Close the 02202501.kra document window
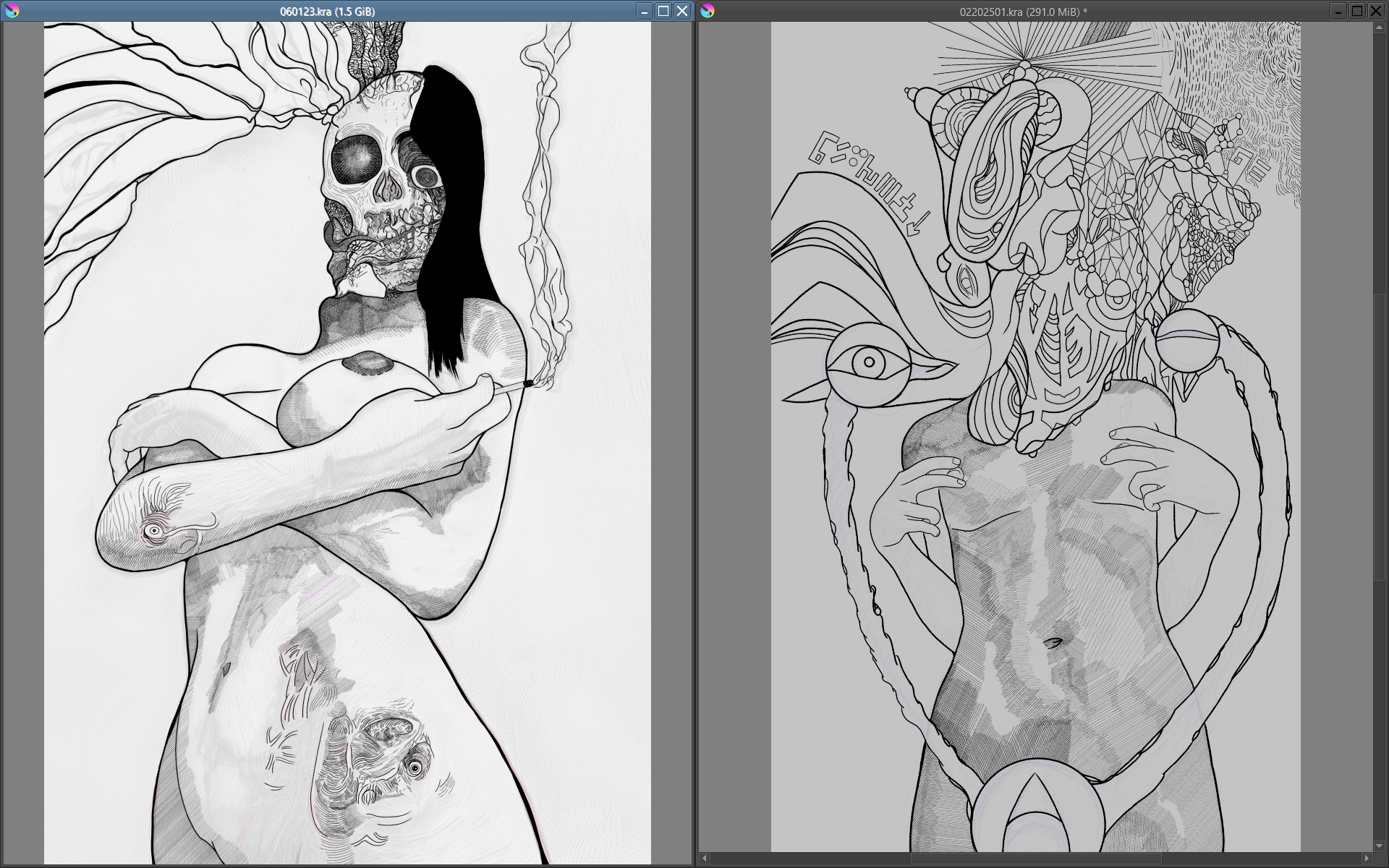 coord(1375,11)
